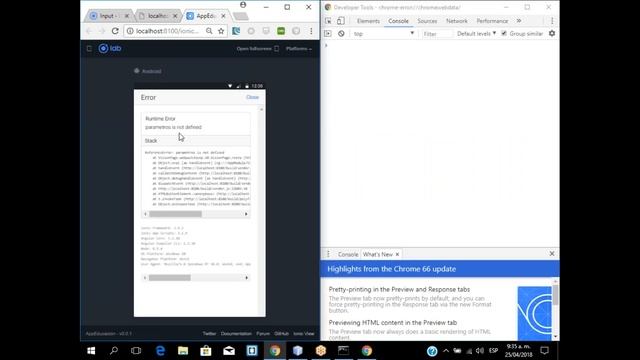Image resolution: width=640 pixels, height=360 pixels.
Task: Open File Explorer from taskbar
Action: tap(183, 351)
